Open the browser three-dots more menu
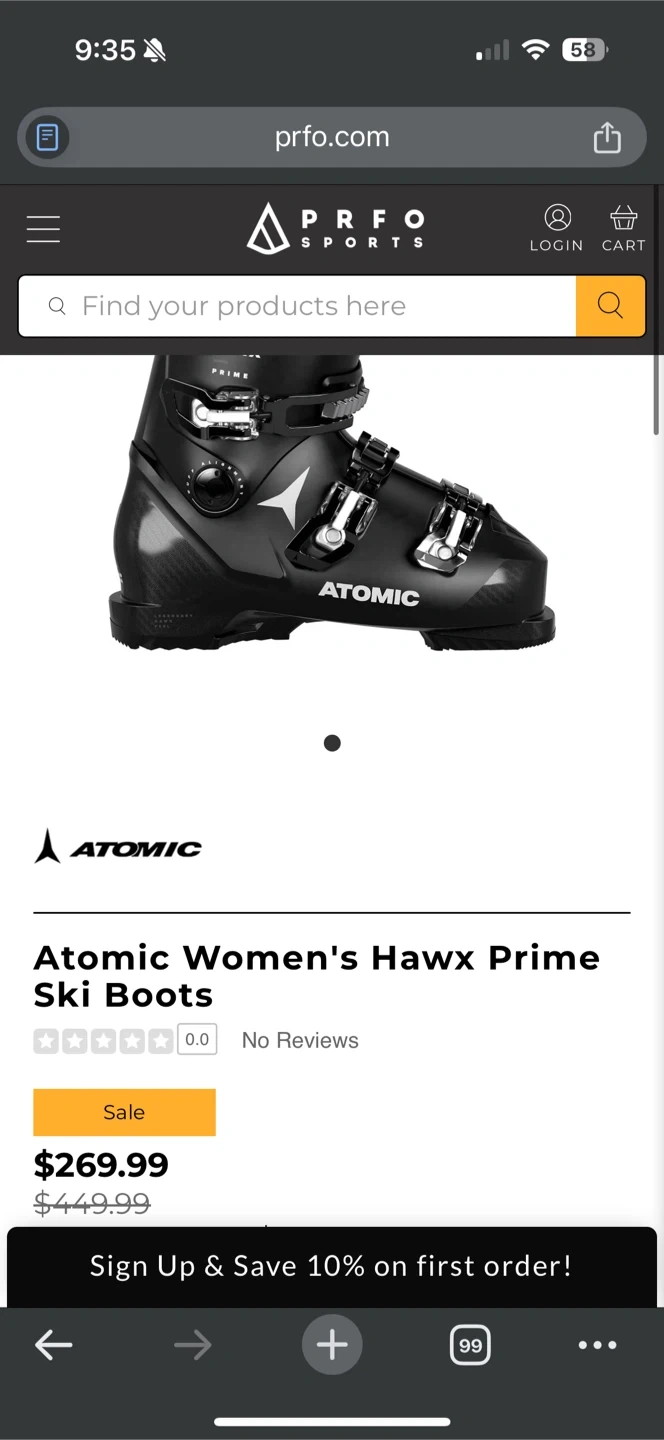Screen dimensions: 664x1440 [x=597, y=1345]
